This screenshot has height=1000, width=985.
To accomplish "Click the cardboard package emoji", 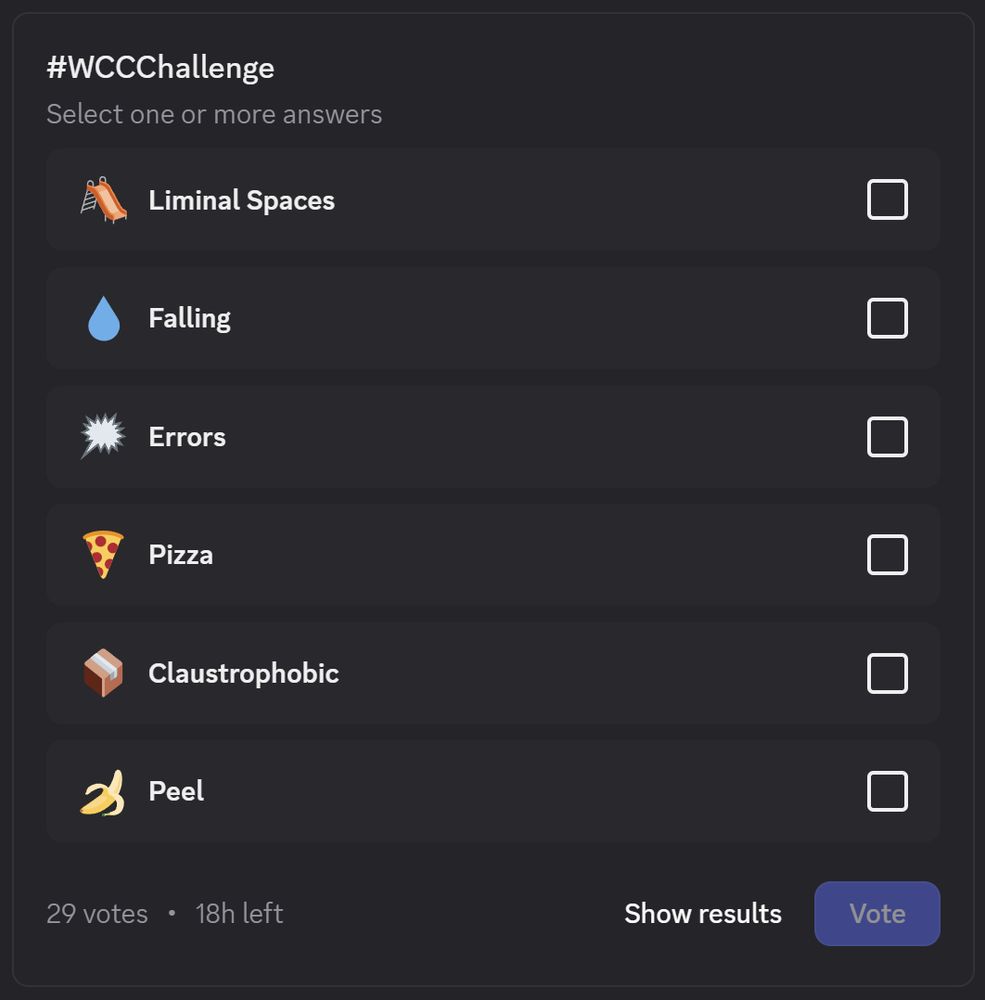I will tap(103, 673).
